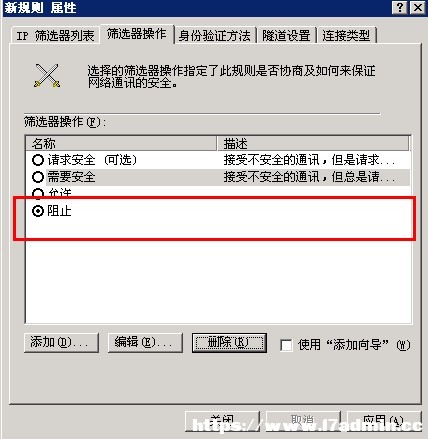Click the 应用(A) button
Image resolution: width=428 pixels, height=439 pixels.
coord(384,421)
